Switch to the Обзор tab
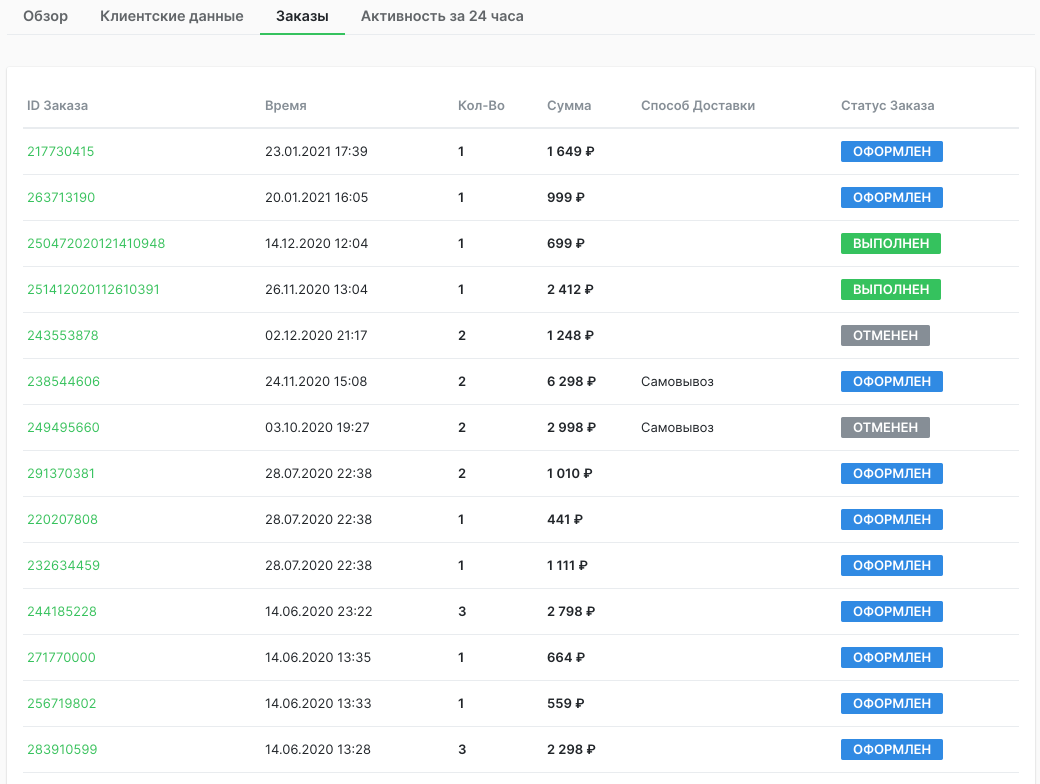 point(45,16)
